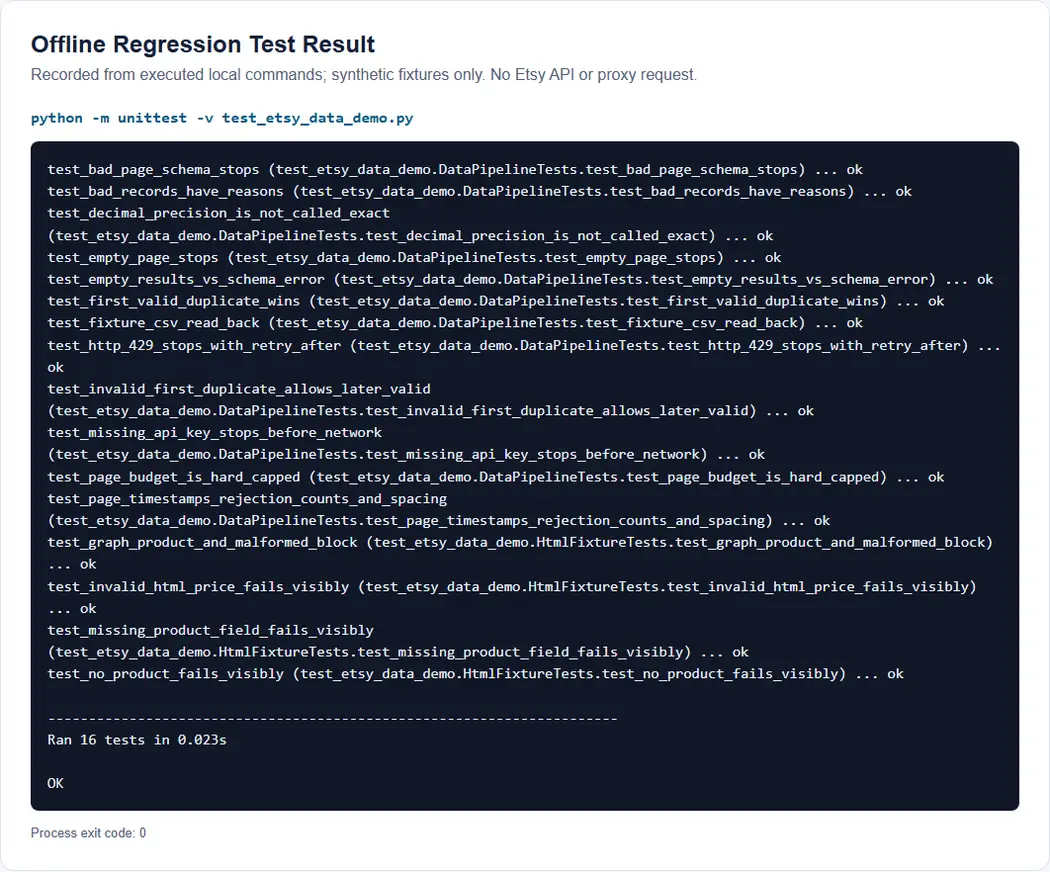The image size is (1050, 872).
Task: Click the test_no_product_fails_visibly result line
Action: (475, 674)
